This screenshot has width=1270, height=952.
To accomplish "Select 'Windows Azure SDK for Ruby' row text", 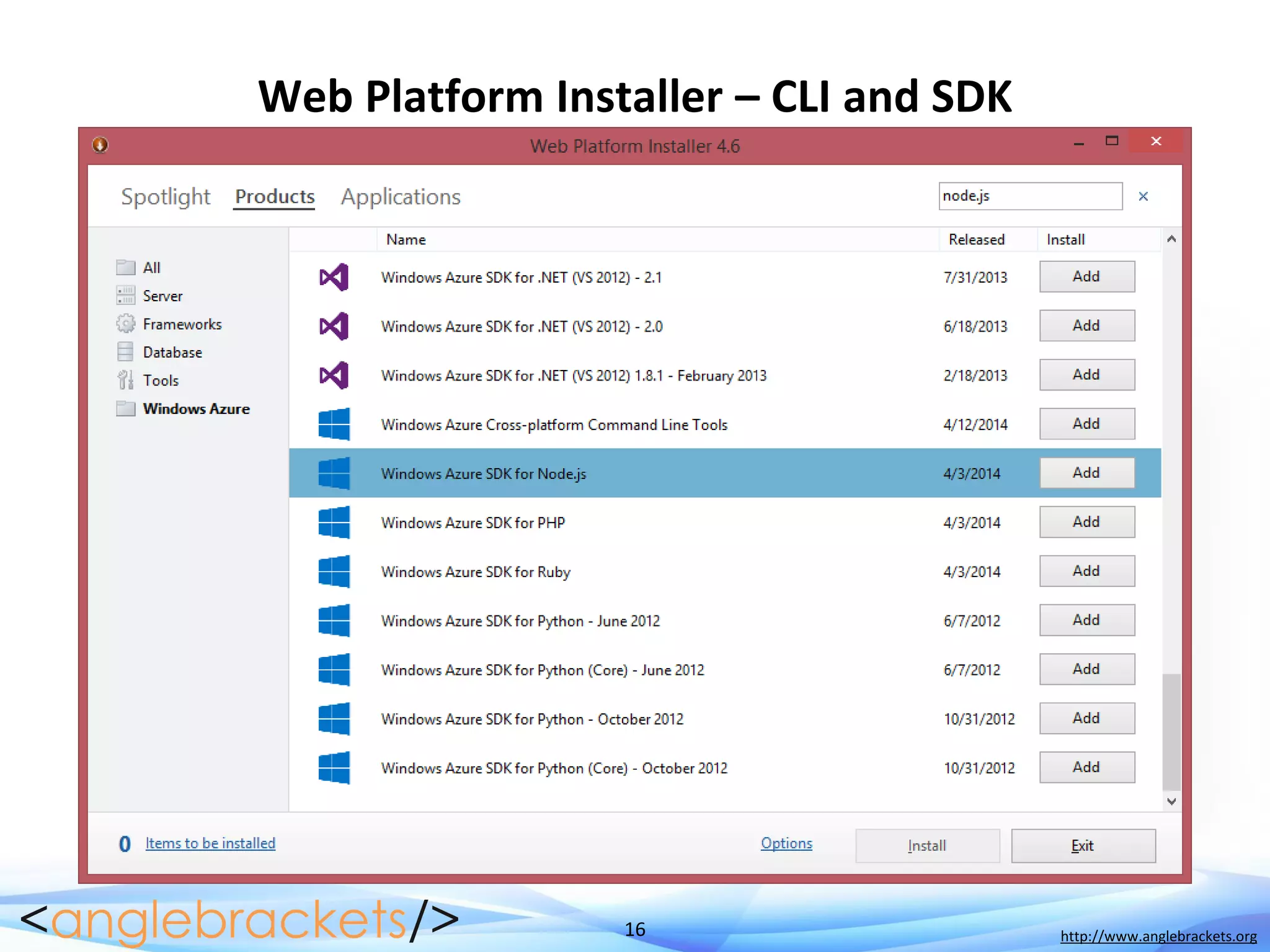I will coord(476,571).
